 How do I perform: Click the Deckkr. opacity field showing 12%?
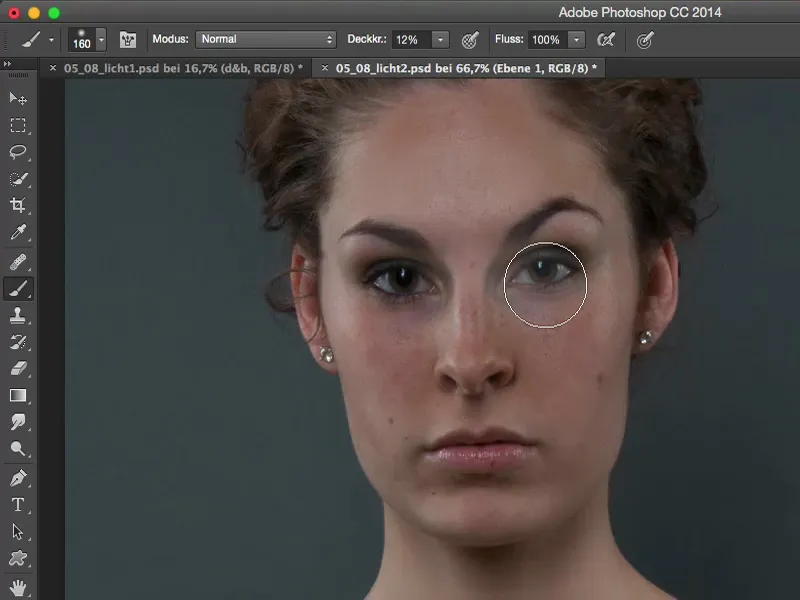pos(411,40)
